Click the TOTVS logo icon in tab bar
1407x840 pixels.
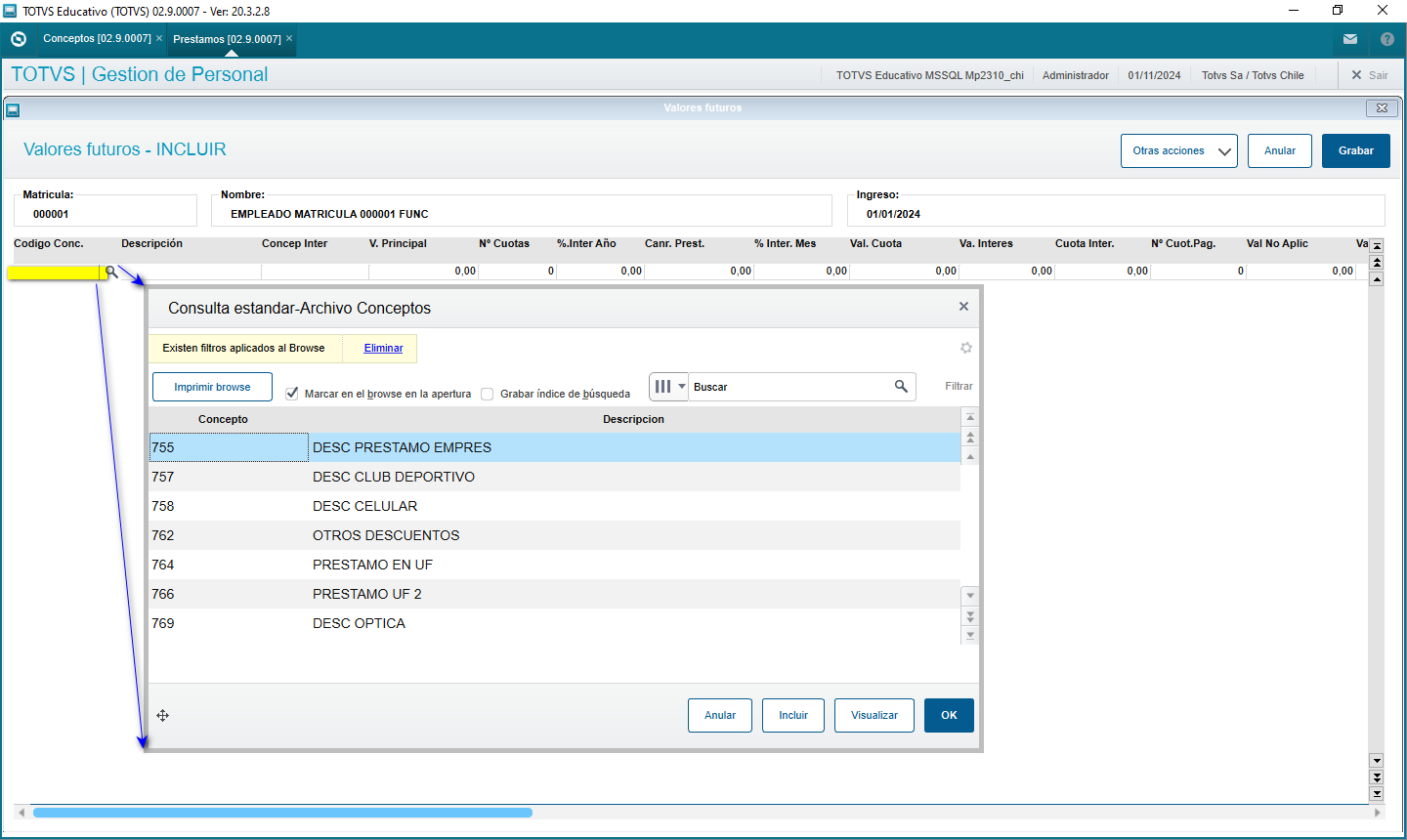pyautogui.click(x=19, y=39)
